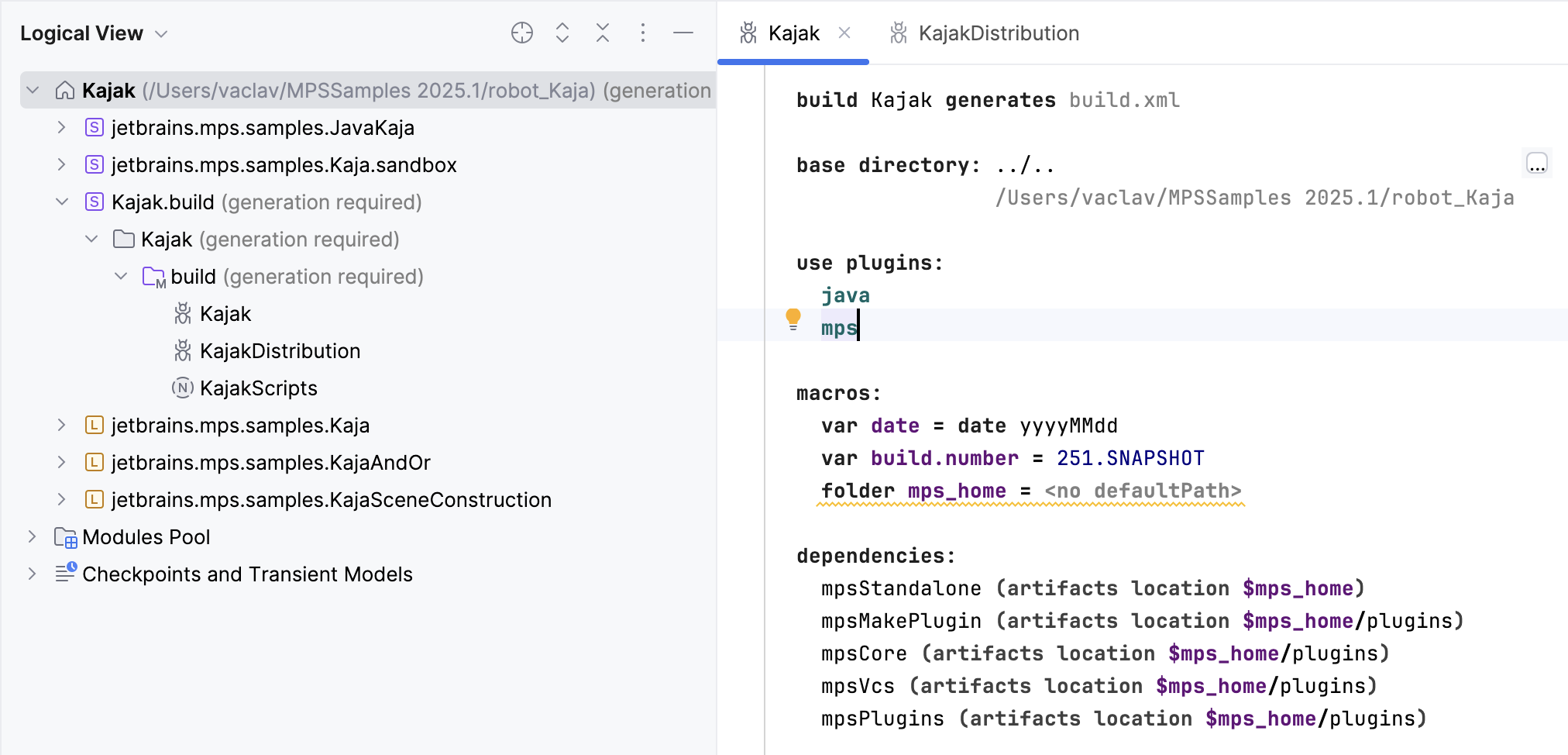Click the Select Opened File locate icon
1568x755 pixels.
(x=522, y=33)
